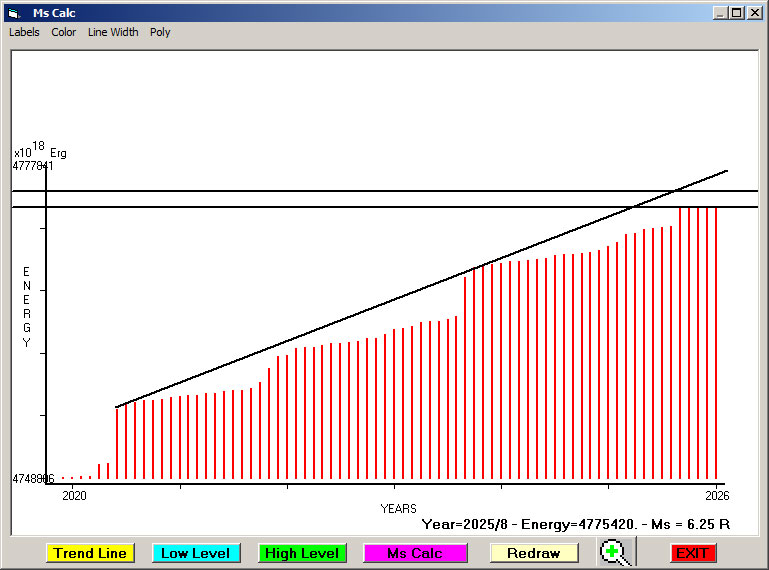Click the Ms Calc title bar app icon
The image size is (769, 570).
13,13
